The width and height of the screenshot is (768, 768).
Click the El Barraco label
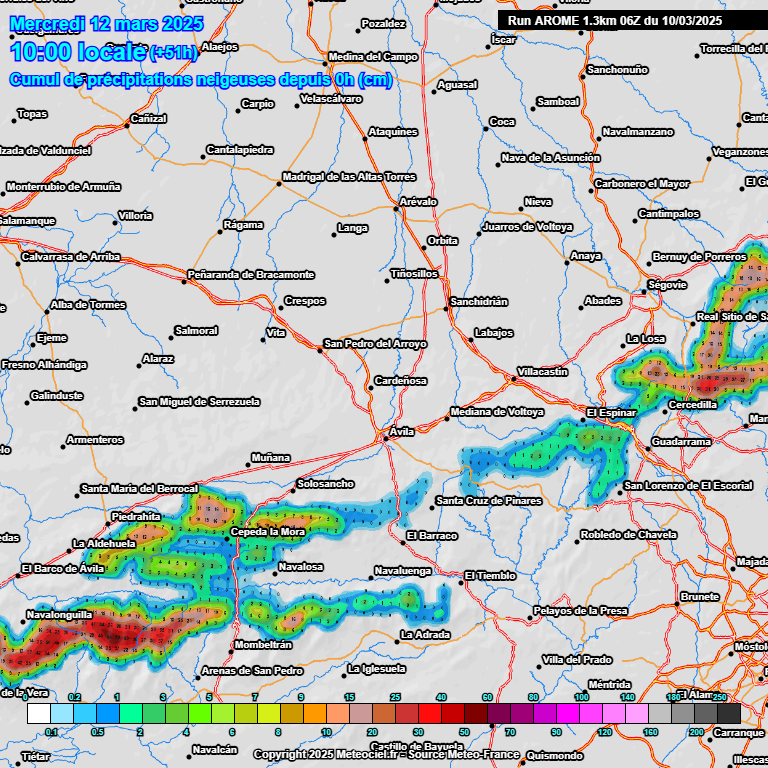tap(432, 536)
